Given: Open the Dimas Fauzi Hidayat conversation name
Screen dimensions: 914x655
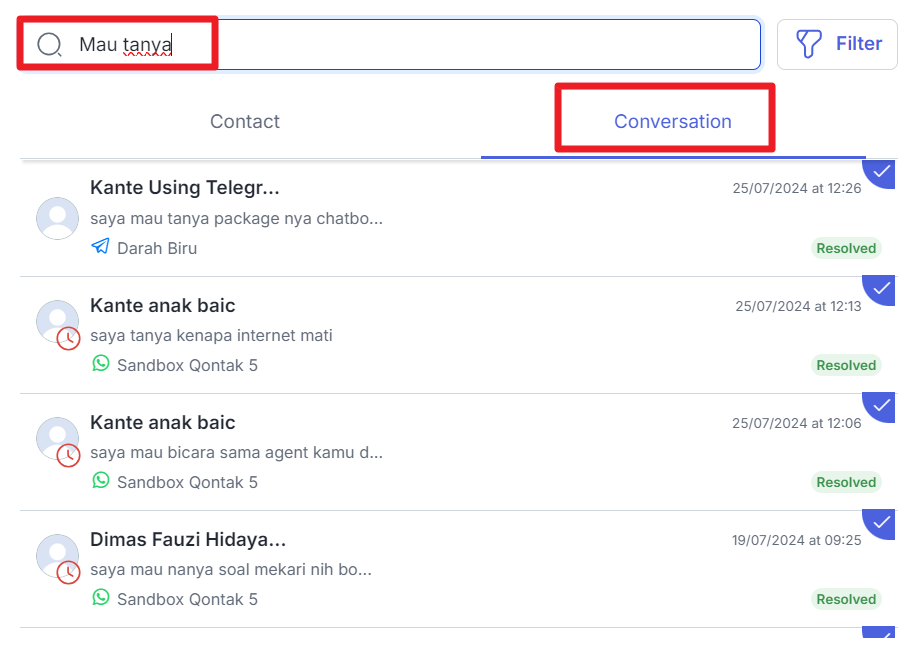Looking at the screenshot, I should tap(188, 540).
